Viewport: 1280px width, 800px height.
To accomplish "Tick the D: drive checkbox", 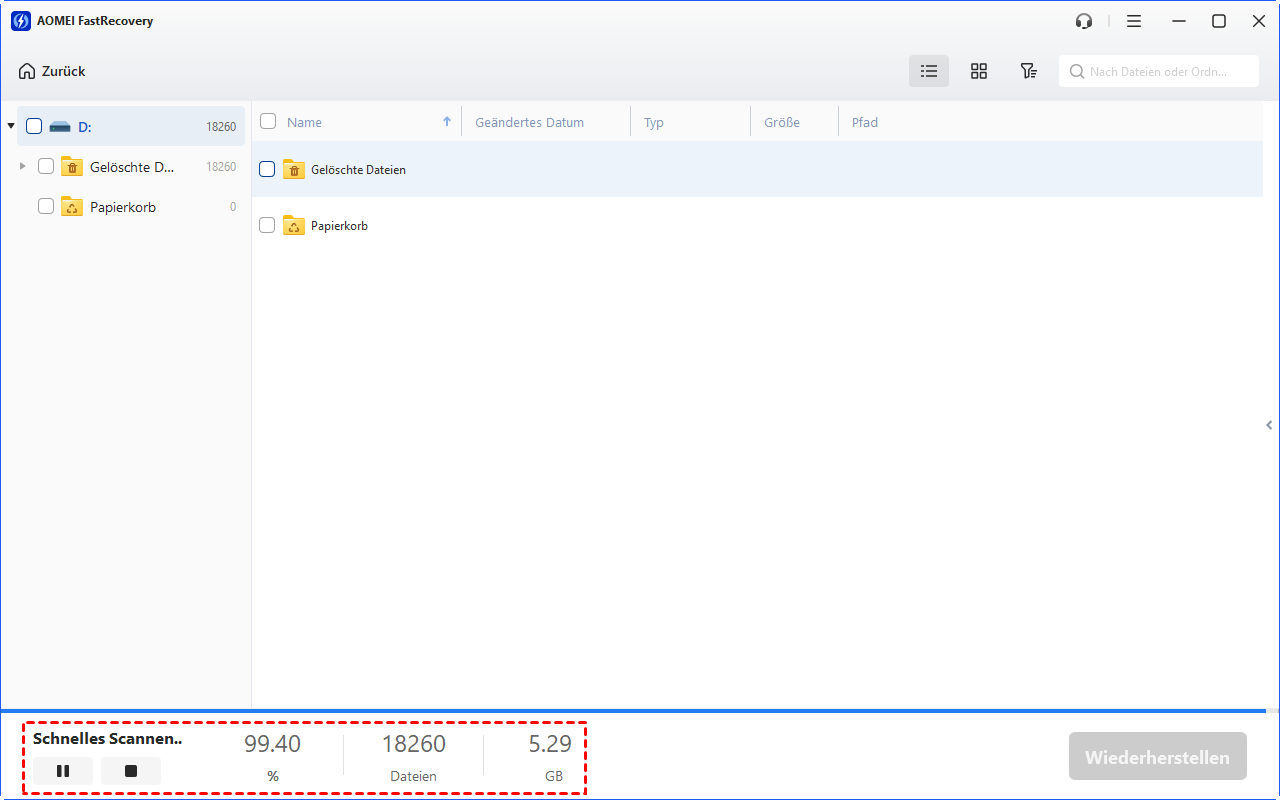I will click(34, 126).
